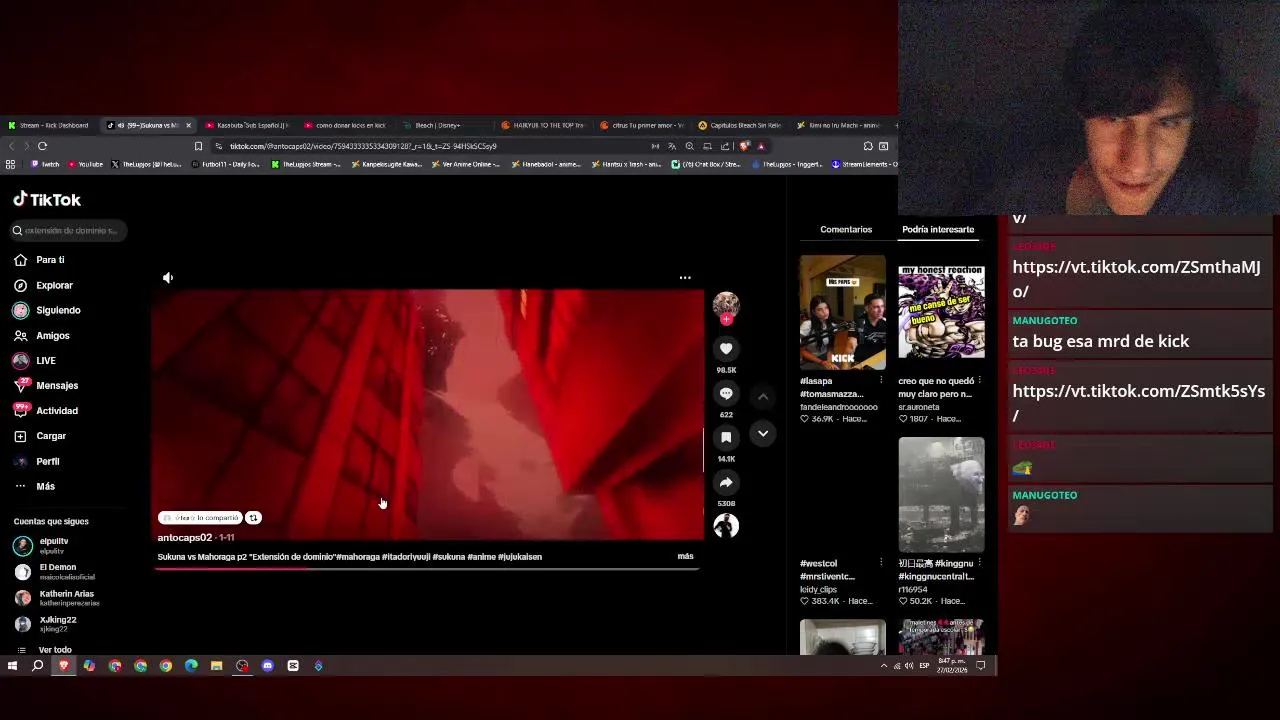Open chat link vt.tiktok.com/ZSmtk5sYs
1280x720 pixels.
point(1138,403)
